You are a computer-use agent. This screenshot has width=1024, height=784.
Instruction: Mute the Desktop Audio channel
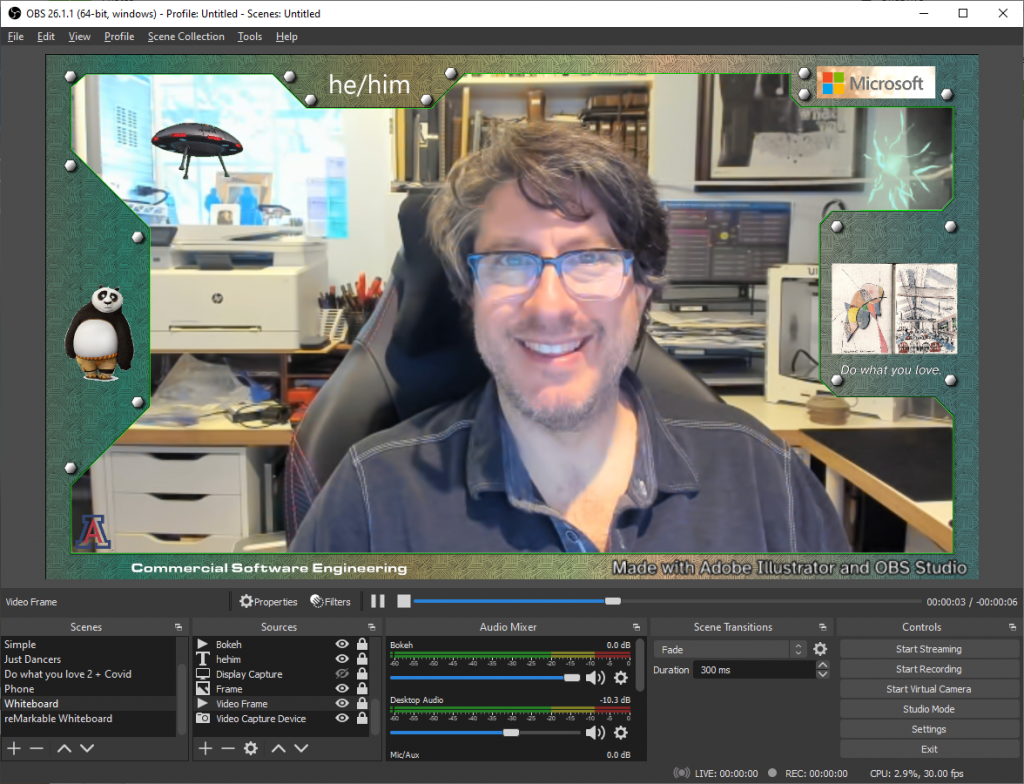[x=595, y=733]
